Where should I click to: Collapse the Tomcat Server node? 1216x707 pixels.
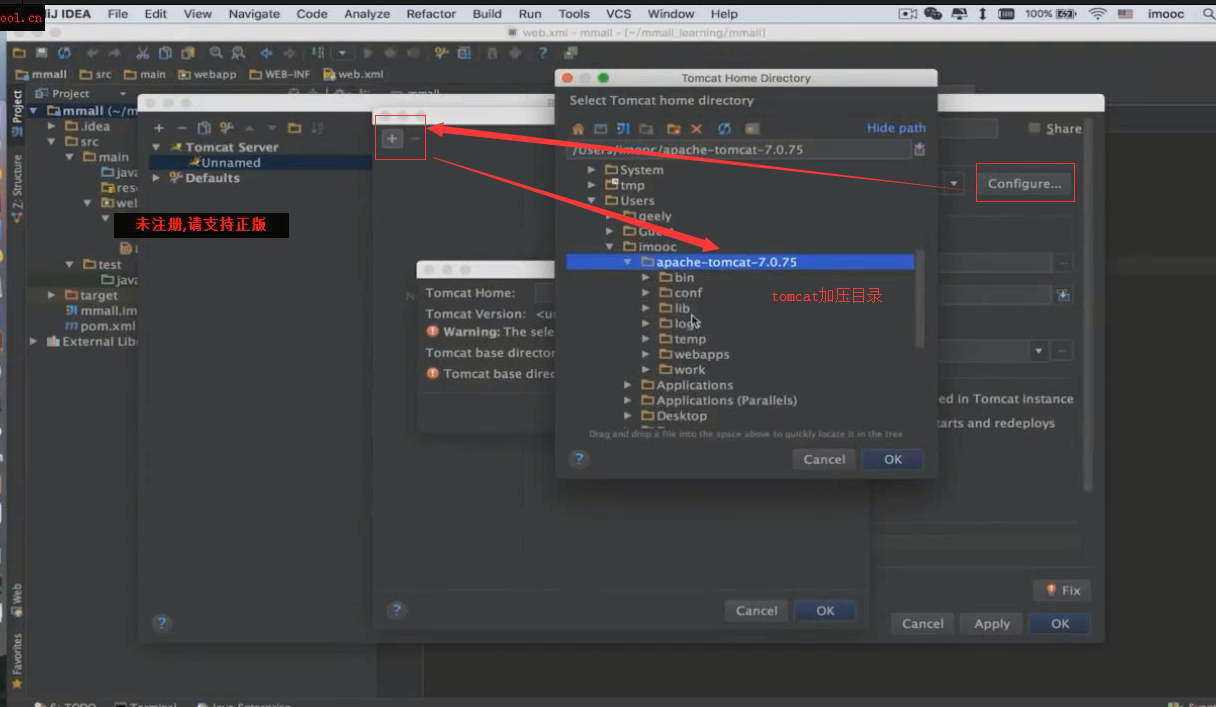[x=157, y=147]
